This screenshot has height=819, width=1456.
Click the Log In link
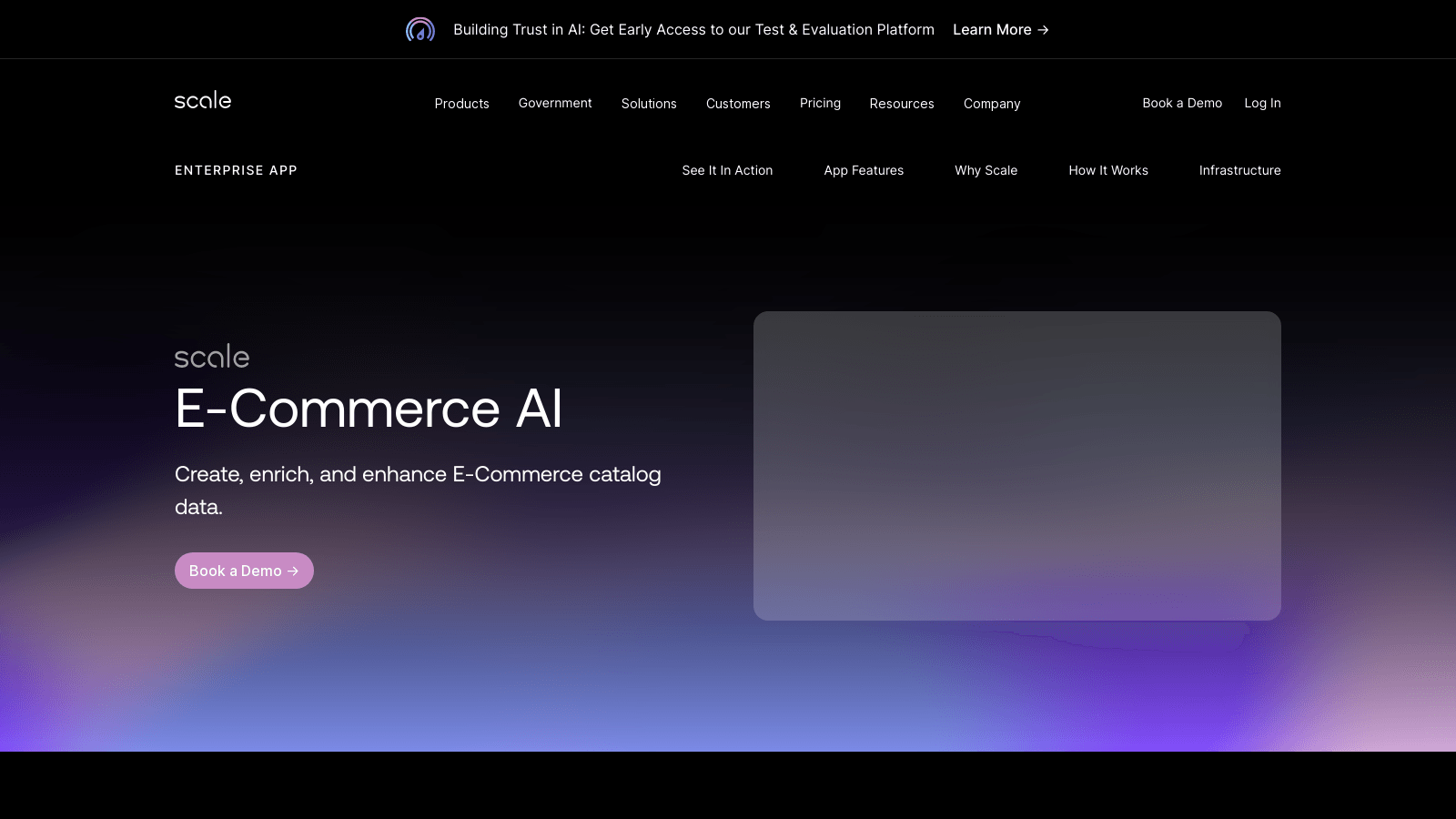[1262, 103]
